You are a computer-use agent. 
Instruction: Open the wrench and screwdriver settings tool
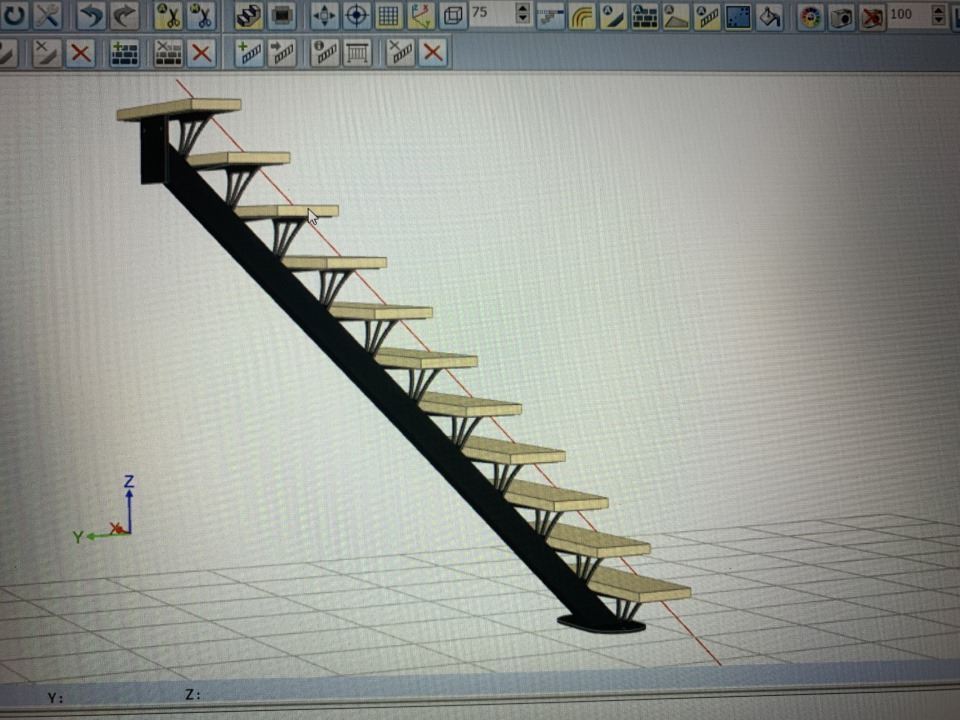click(48, 15)
